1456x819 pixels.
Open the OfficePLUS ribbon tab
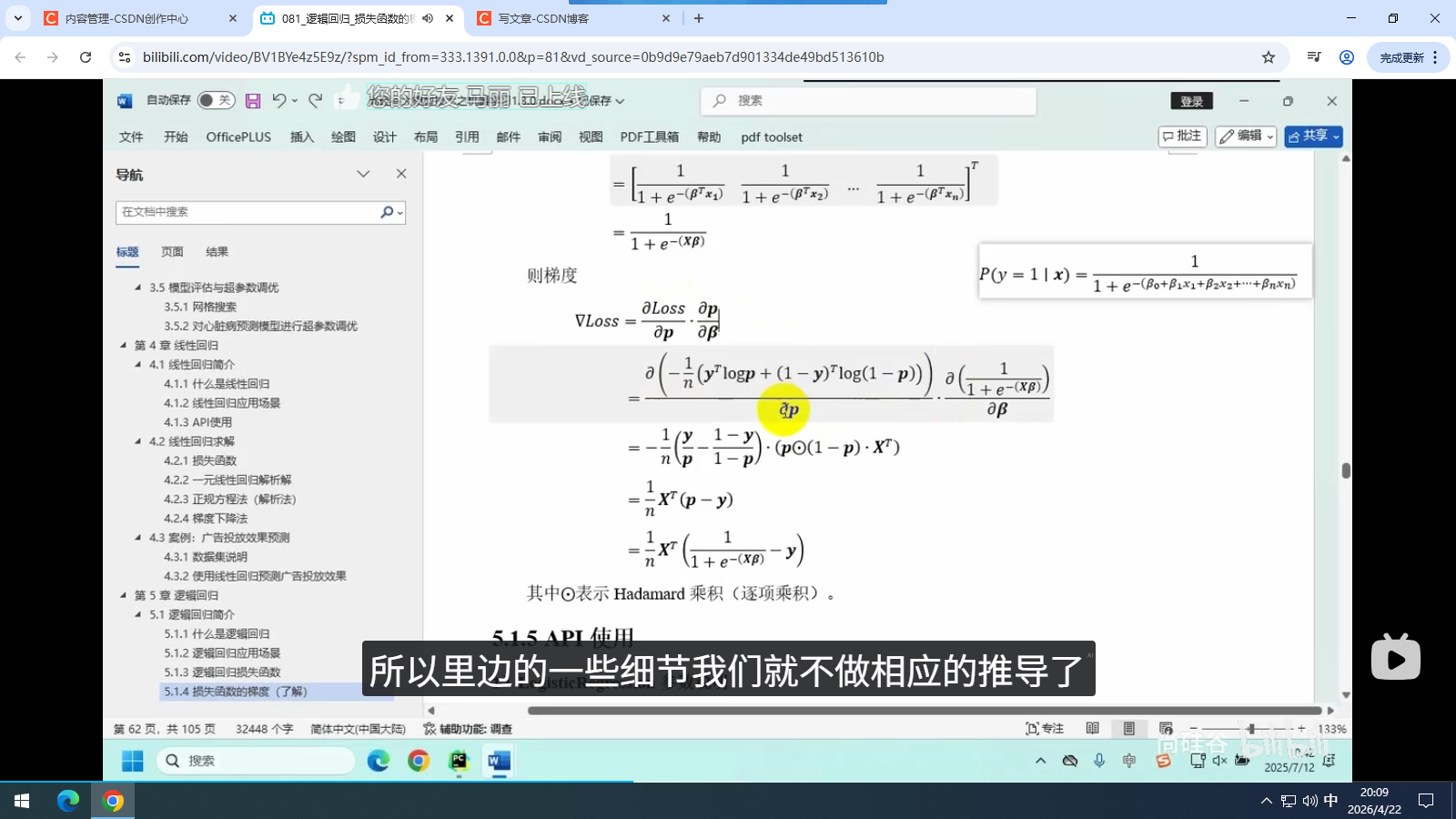tap(238, 136)
